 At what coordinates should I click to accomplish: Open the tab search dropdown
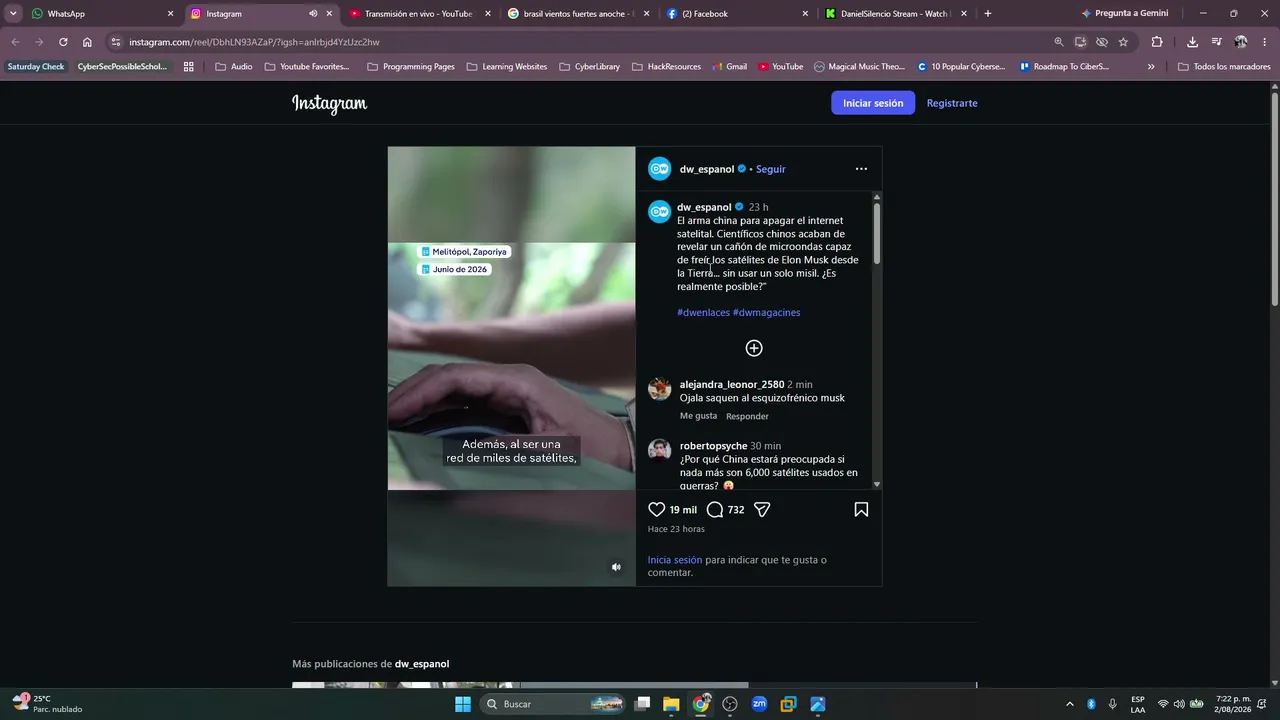point(13,14)
